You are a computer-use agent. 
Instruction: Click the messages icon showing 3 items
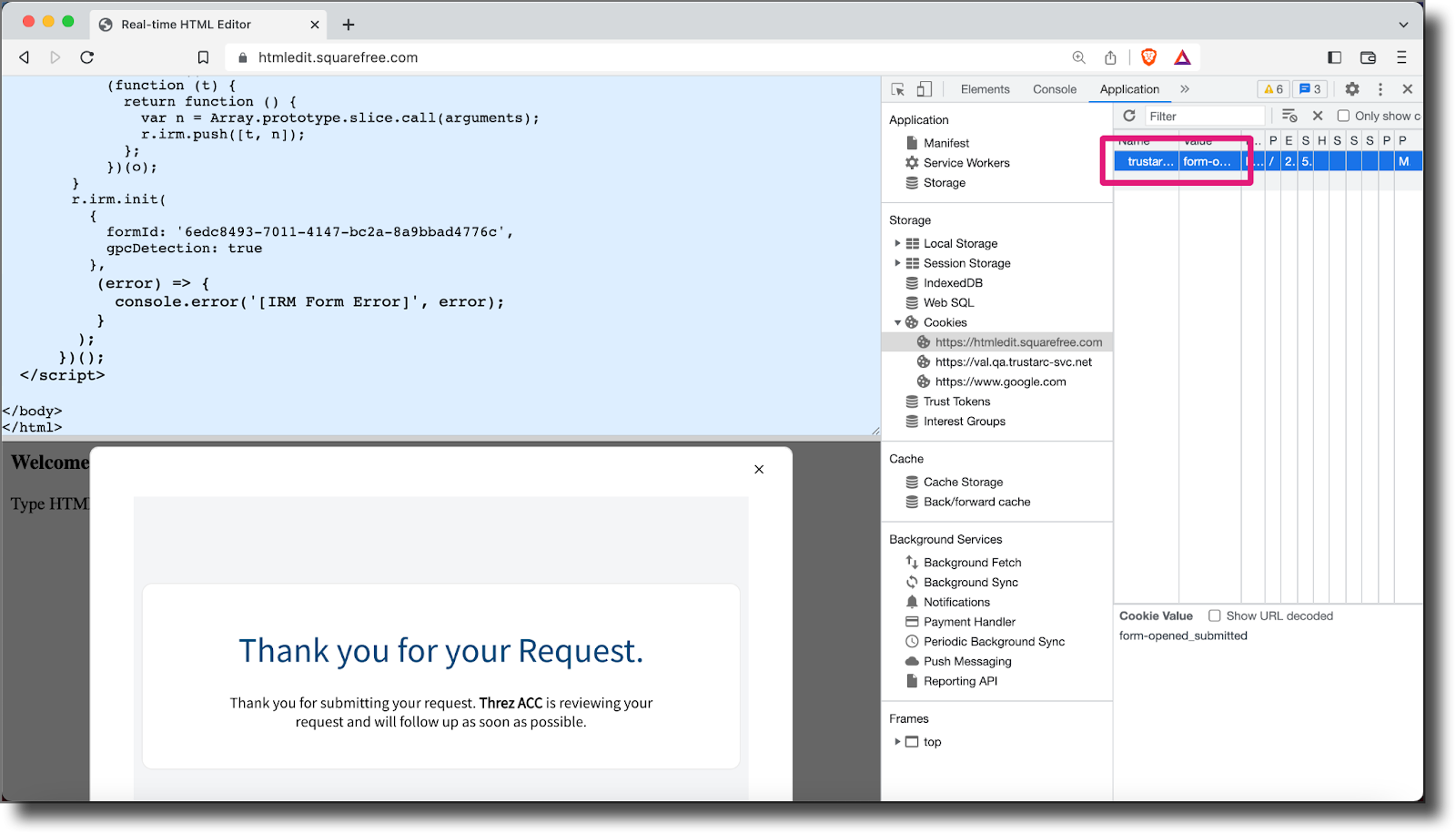pos(1309,88)
